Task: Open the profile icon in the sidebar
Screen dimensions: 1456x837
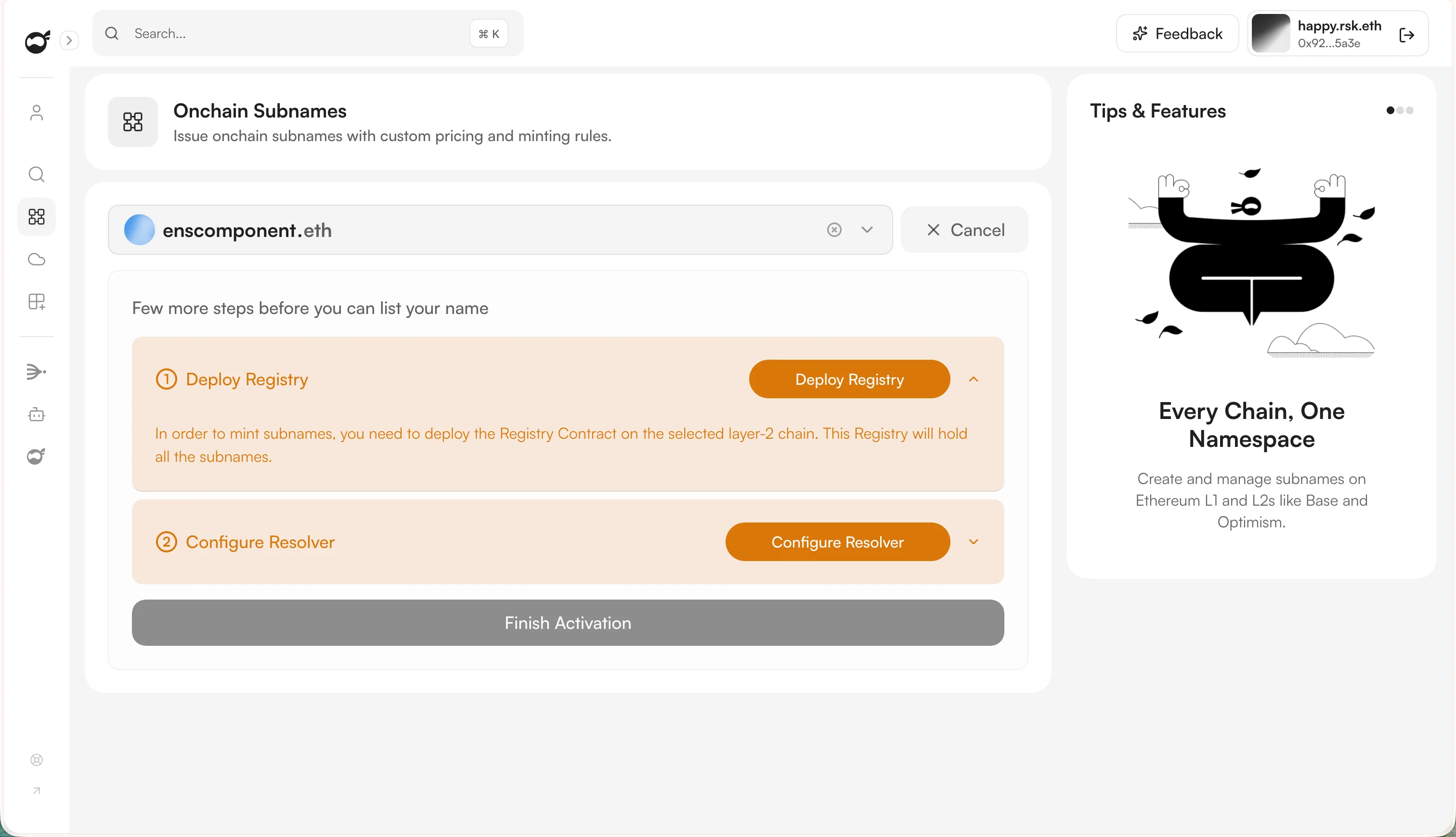Action: pos(37,113)
